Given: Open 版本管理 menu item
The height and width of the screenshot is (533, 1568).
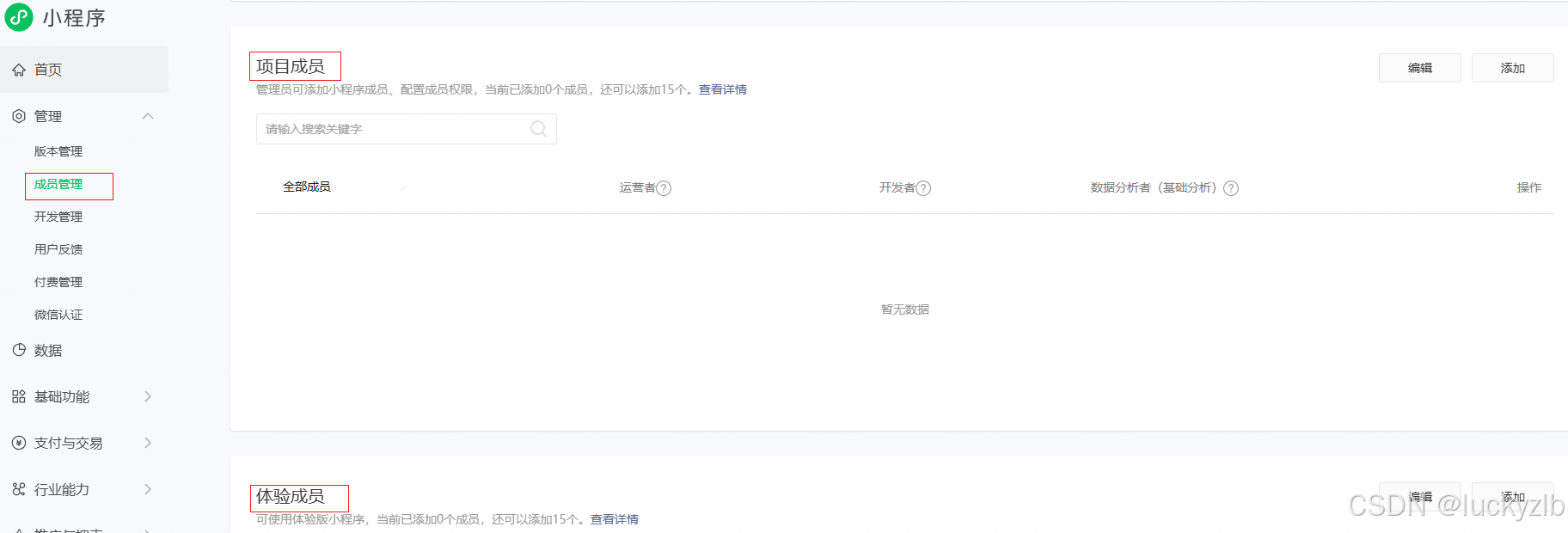Looking at the screenshot, I should coord(58,151).
